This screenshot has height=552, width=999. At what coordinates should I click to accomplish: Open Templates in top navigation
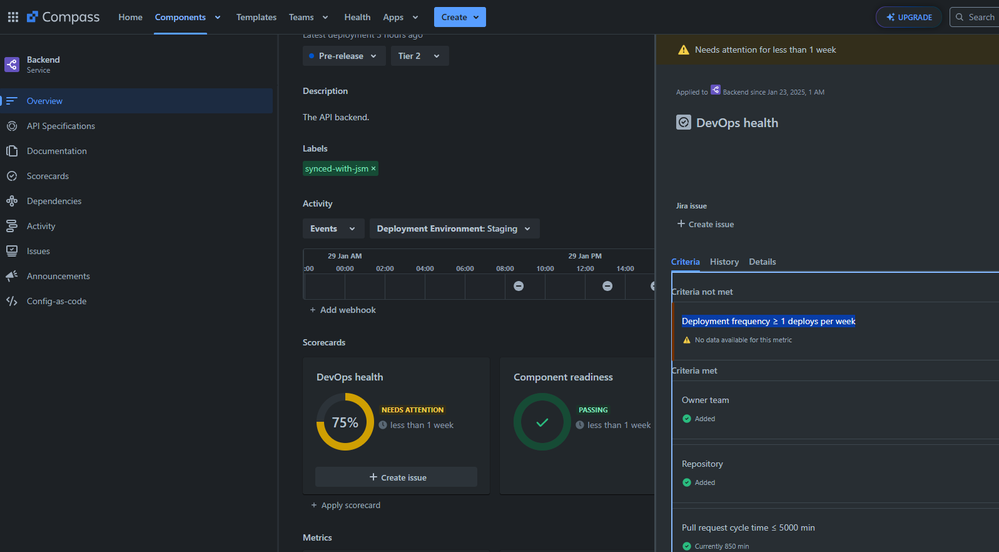click(256, 17)
